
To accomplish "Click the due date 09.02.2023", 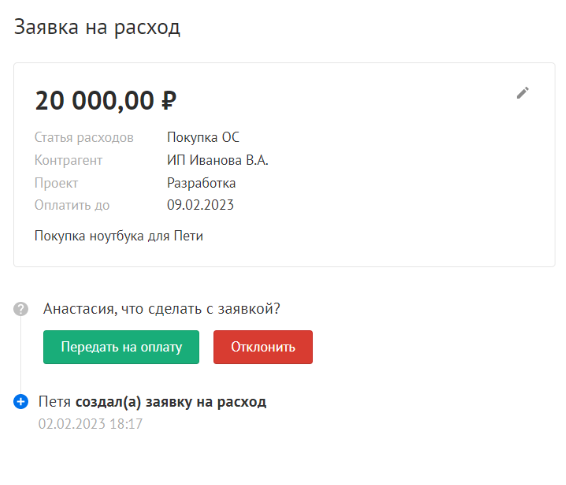I will tap(200, 205).
